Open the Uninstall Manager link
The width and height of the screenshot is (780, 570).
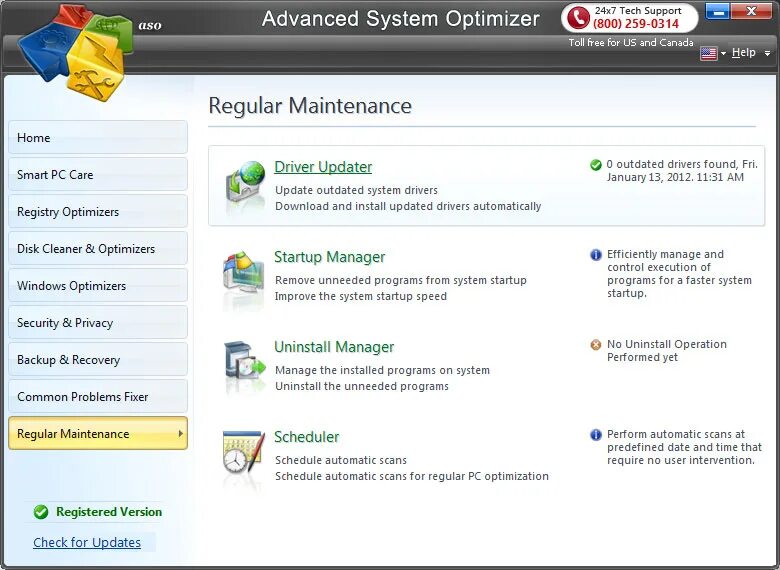[334, 347]
